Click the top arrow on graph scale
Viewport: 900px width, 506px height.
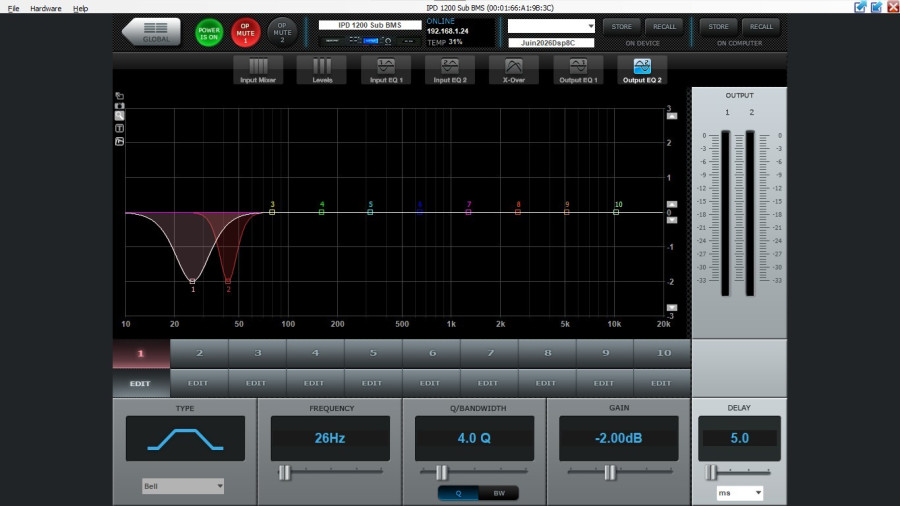point(672,116)
